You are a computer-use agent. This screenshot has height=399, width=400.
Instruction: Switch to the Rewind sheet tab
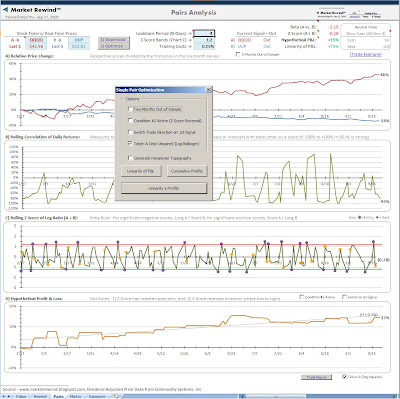40,396
